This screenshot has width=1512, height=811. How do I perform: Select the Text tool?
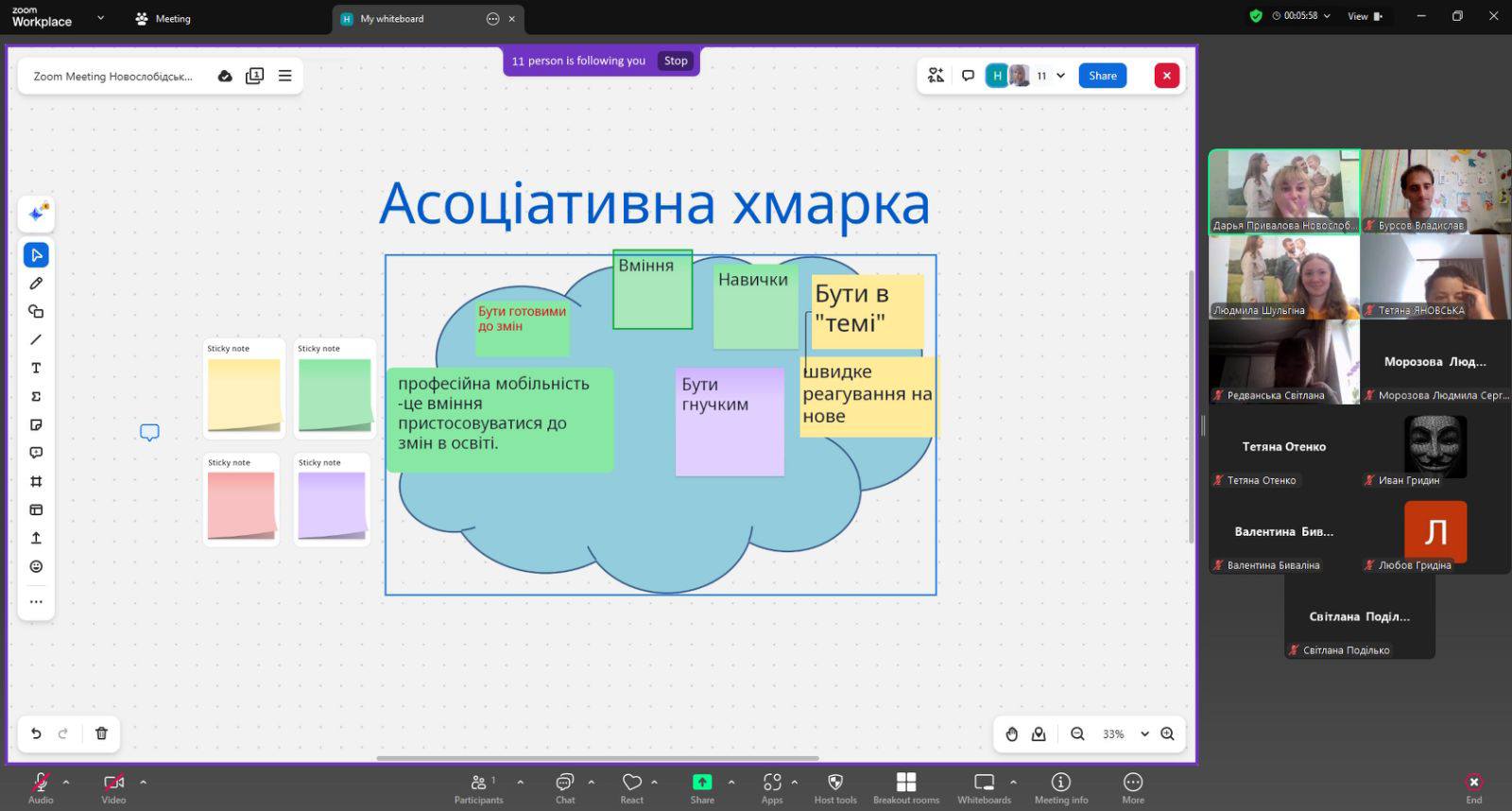click(36, 368)
